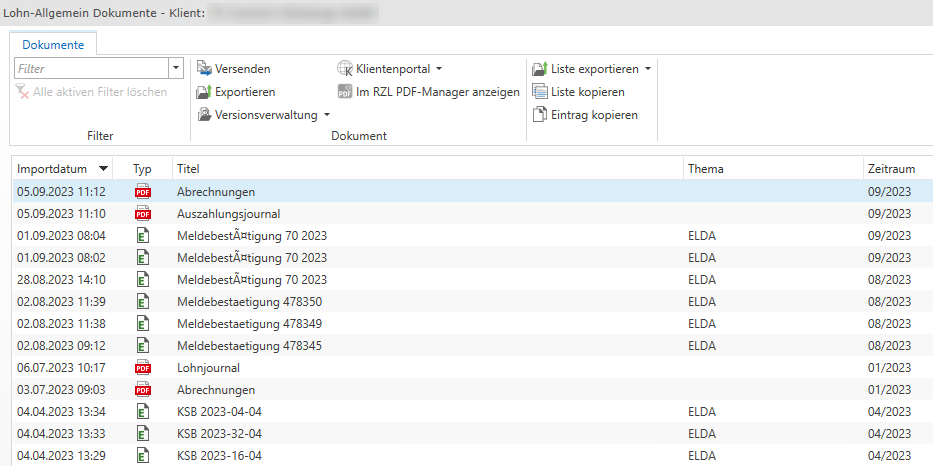Open the Filter combo box dropdown arrow
Image resolution: width=933 pixels, height=466 pixels.
[x=177, y=69]
